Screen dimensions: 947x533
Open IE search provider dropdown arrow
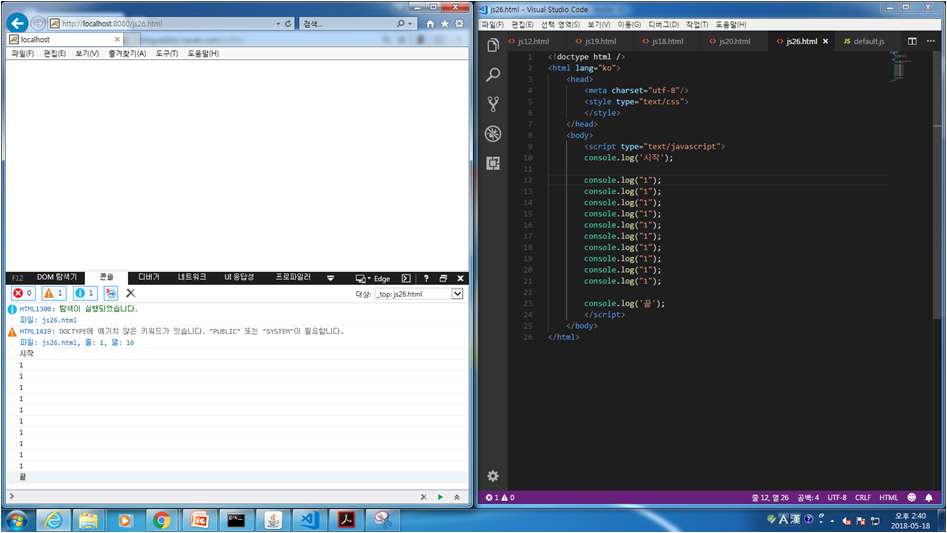click(410, 24)
